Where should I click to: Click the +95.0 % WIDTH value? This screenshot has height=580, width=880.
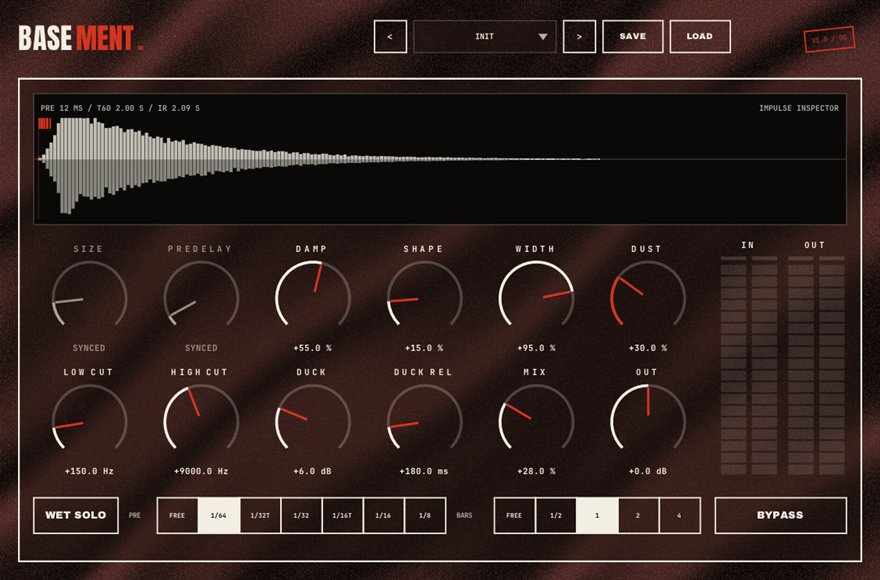(x=536, y=348)
